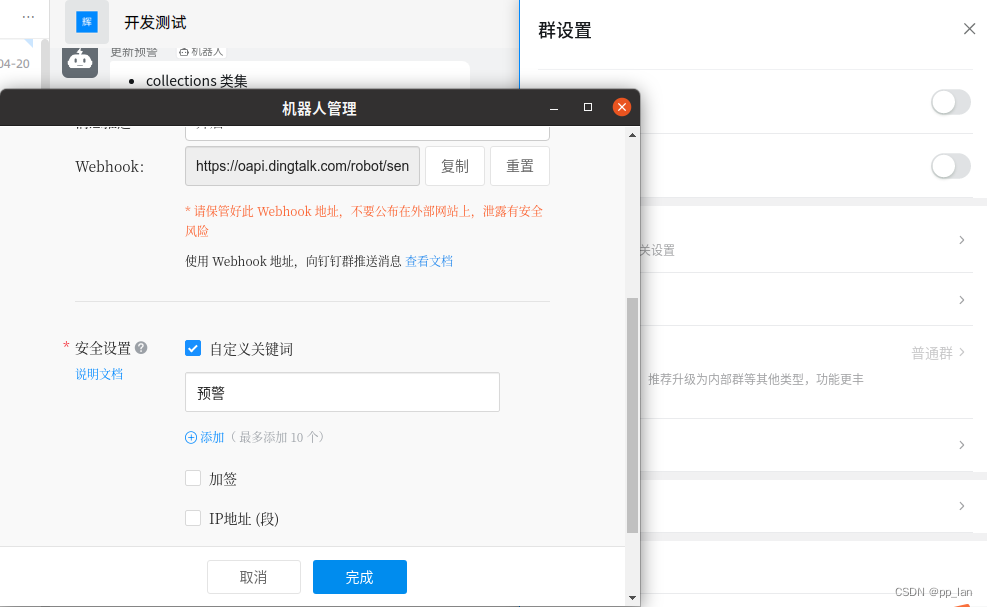Open the 普通群 group type chevron
This screenshot has width=987, height=607.
962,352
